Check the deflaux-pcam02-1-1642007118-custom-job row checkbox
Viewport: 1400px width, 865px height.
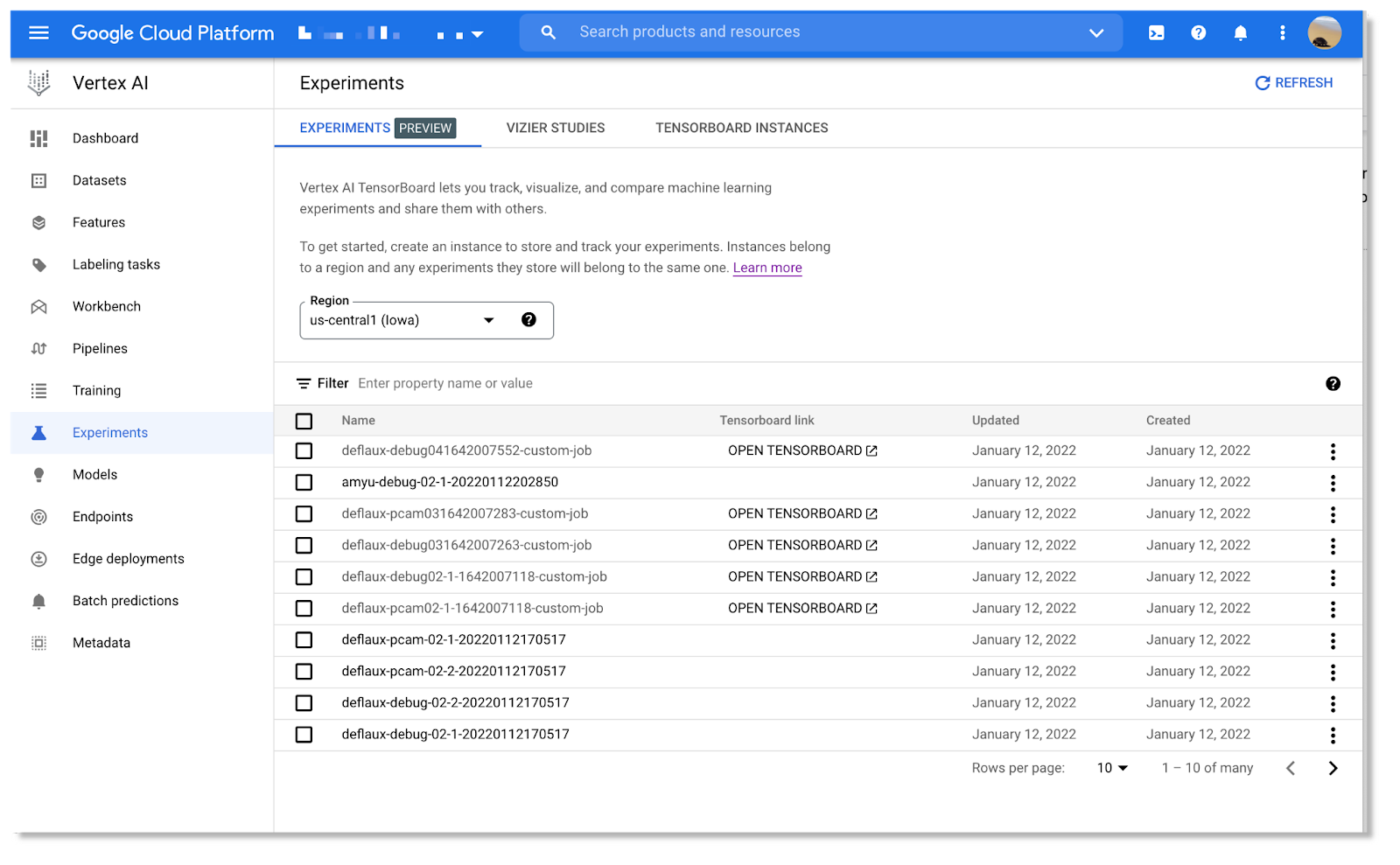[304, 608]
